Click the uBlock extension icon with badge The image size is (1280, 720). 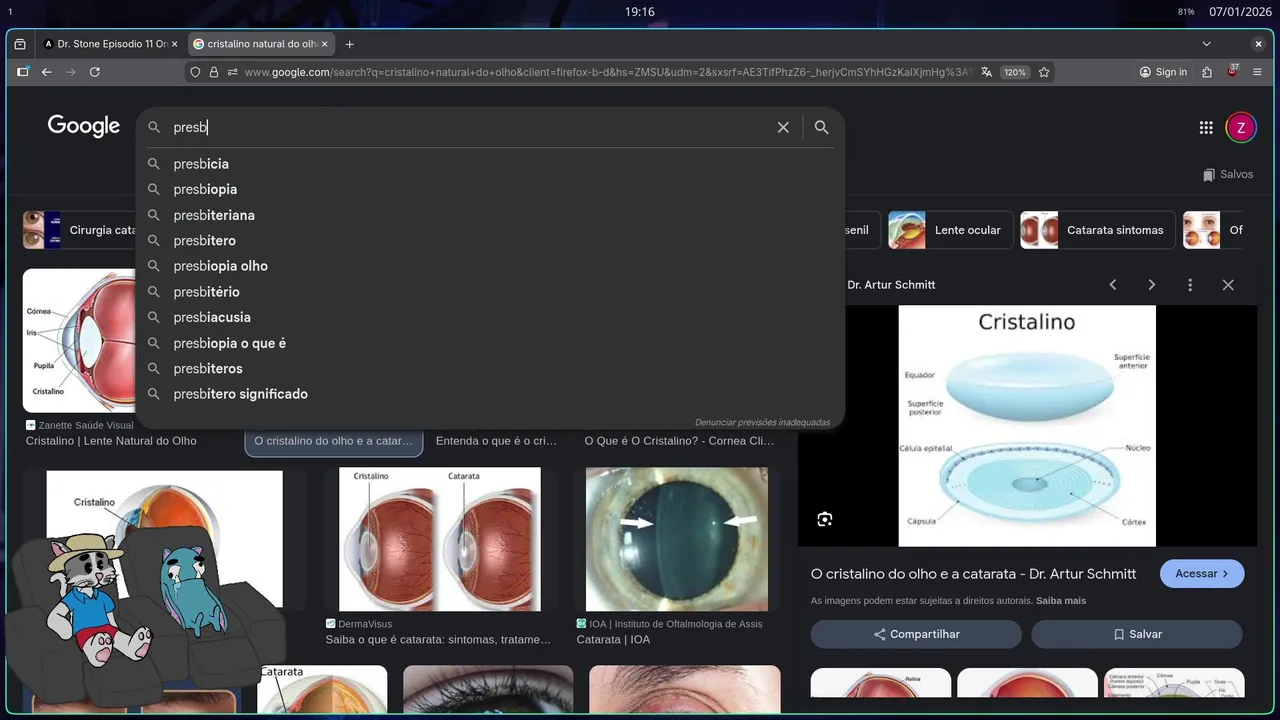point(1233,72)
